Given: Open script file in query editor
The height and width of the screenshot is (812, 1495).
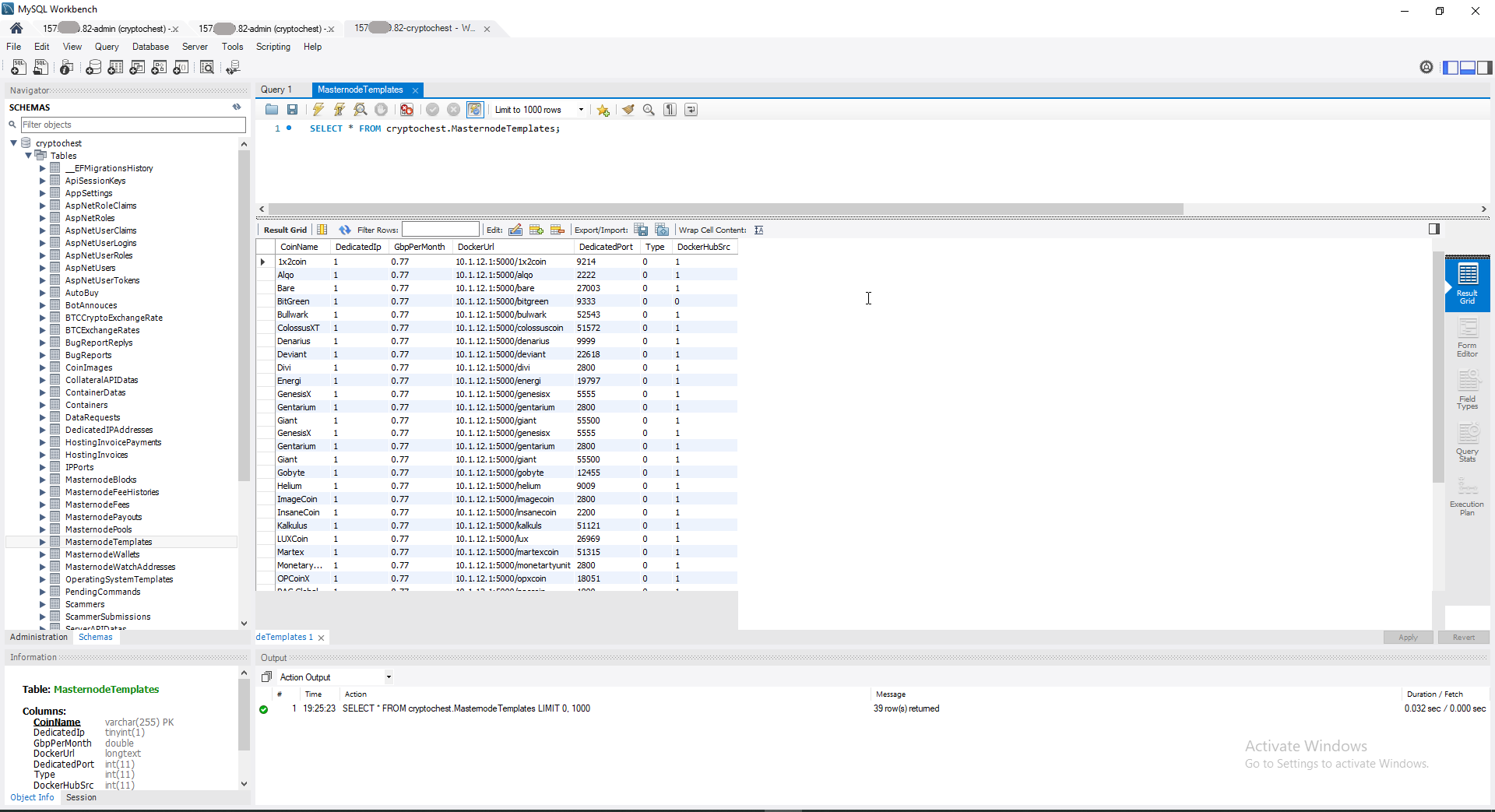Looking at the screenshot, I should [272, 110].
